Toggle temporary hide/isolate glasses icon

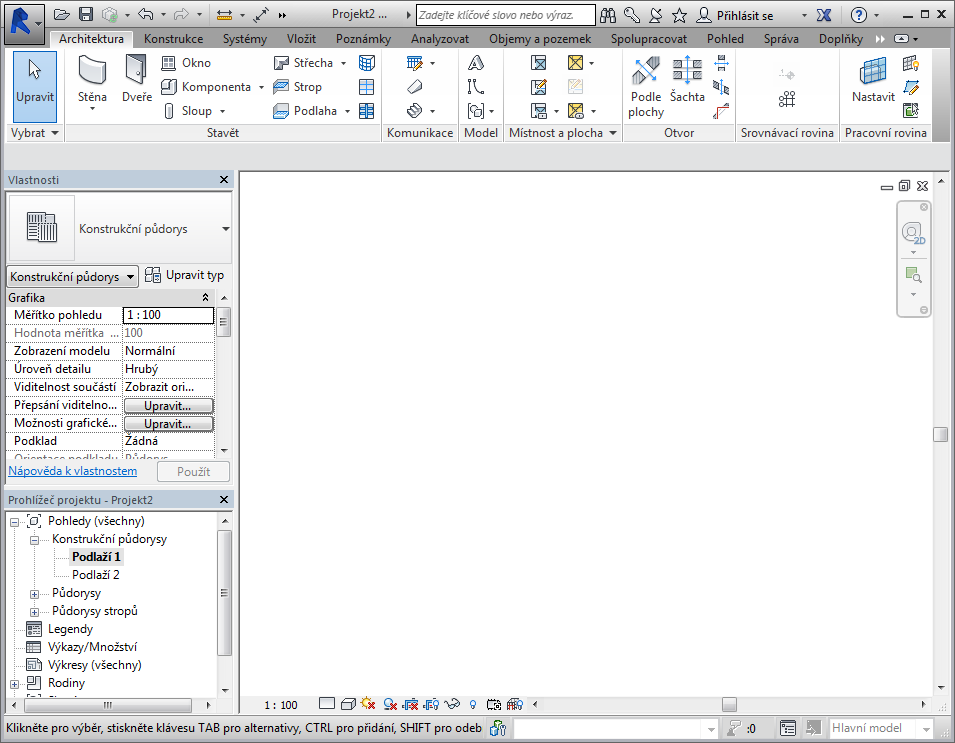tap(452, 705)
